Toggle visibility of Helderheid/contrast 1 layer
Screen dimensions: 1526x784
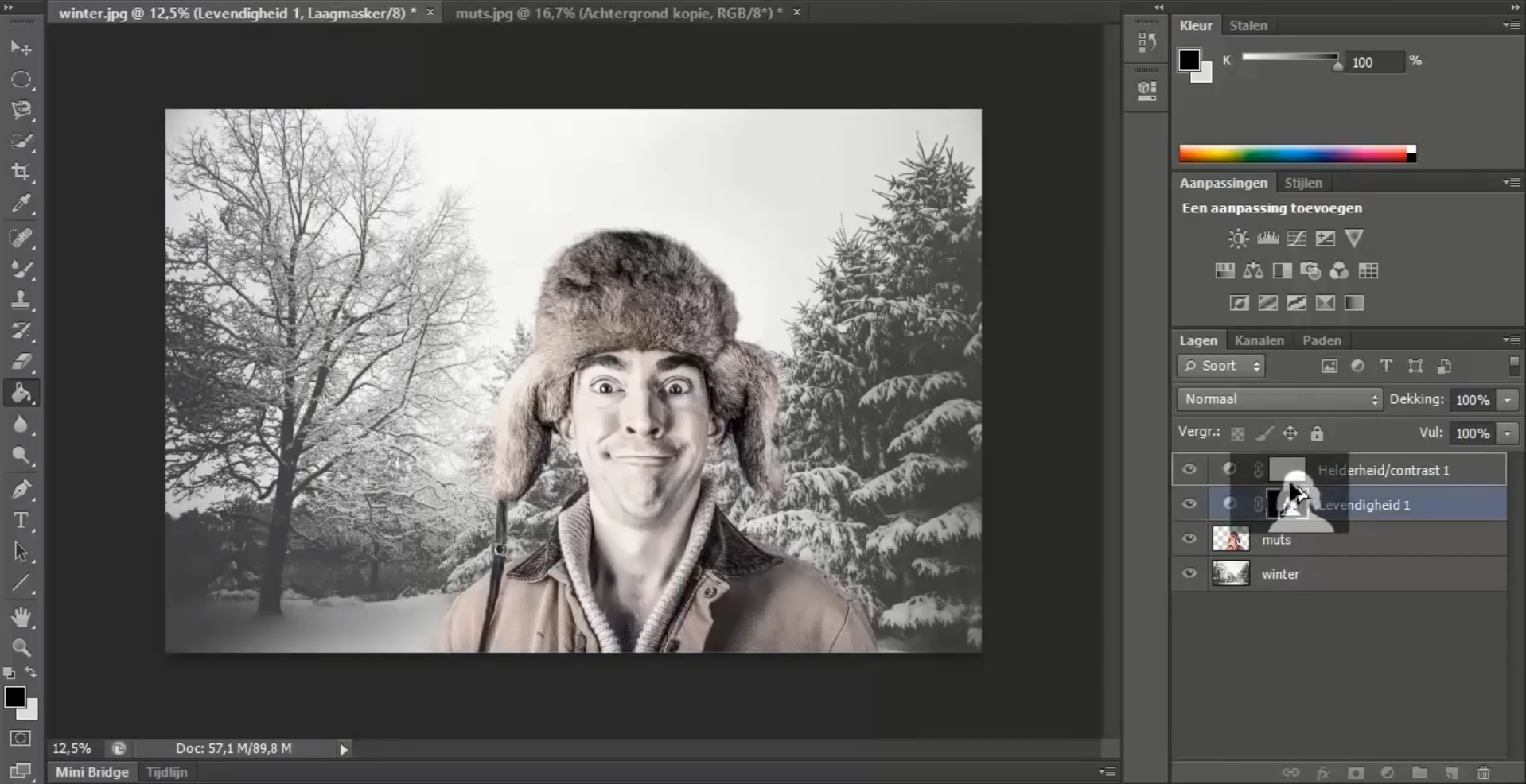click(x=1189, y=470)
